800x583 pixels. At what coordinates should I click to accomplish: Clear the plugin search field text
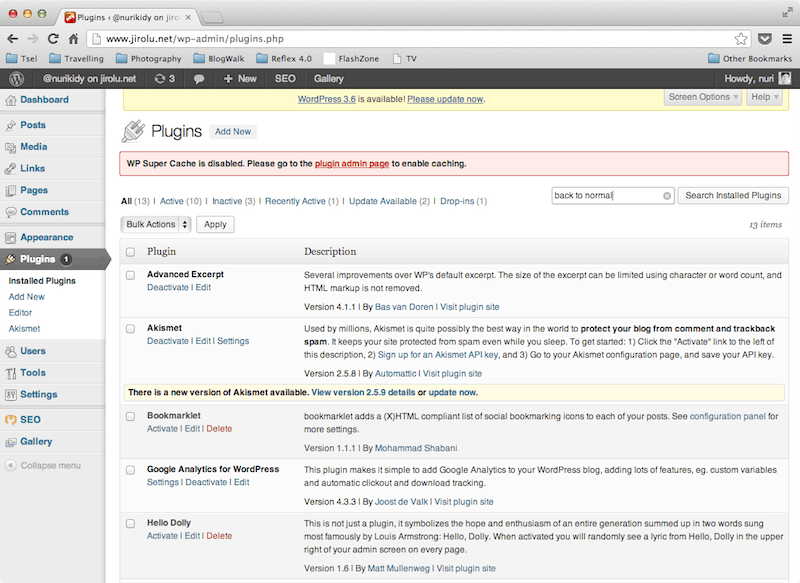[x=667, y=196]
